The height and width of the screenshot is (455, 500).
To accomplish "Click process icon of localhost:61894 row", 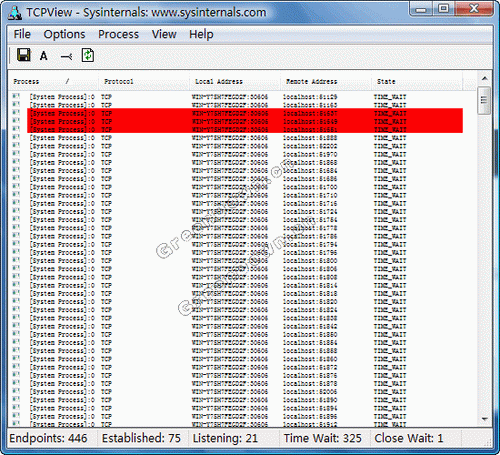I will (16, 408).
